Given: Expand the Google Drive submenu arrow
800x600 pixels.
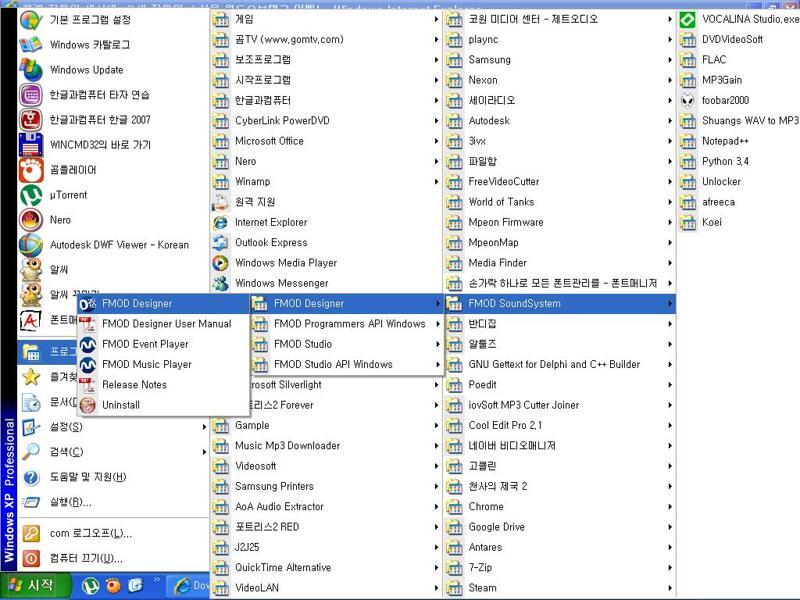Looking at the screenshot, I should pyautogui.click(x=670, y=527).
